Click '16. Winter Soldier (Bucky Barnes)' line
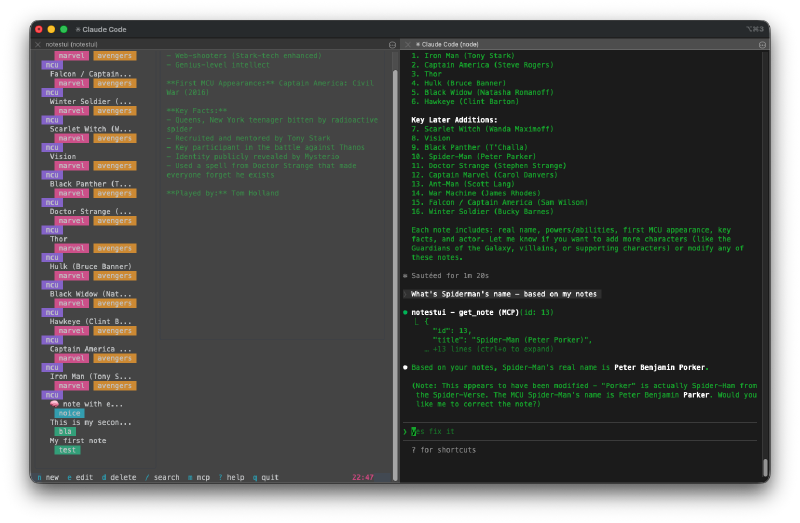 point(482,212)
